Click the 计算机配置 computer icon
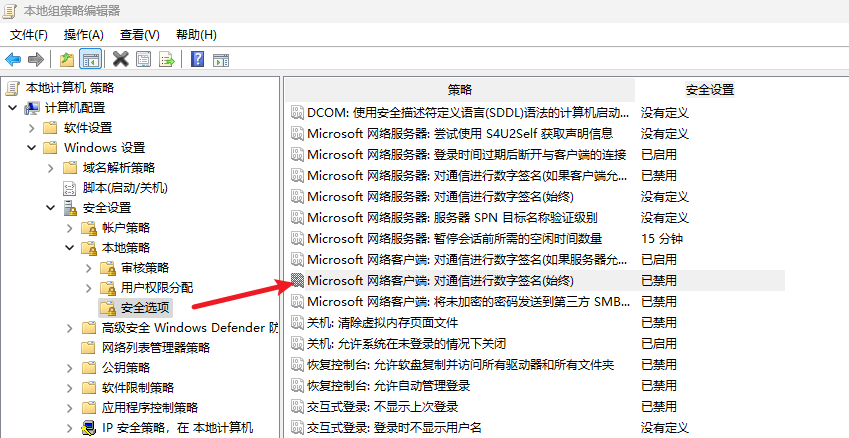This screenshot has height=438, width=849. (x=32, y=108)
